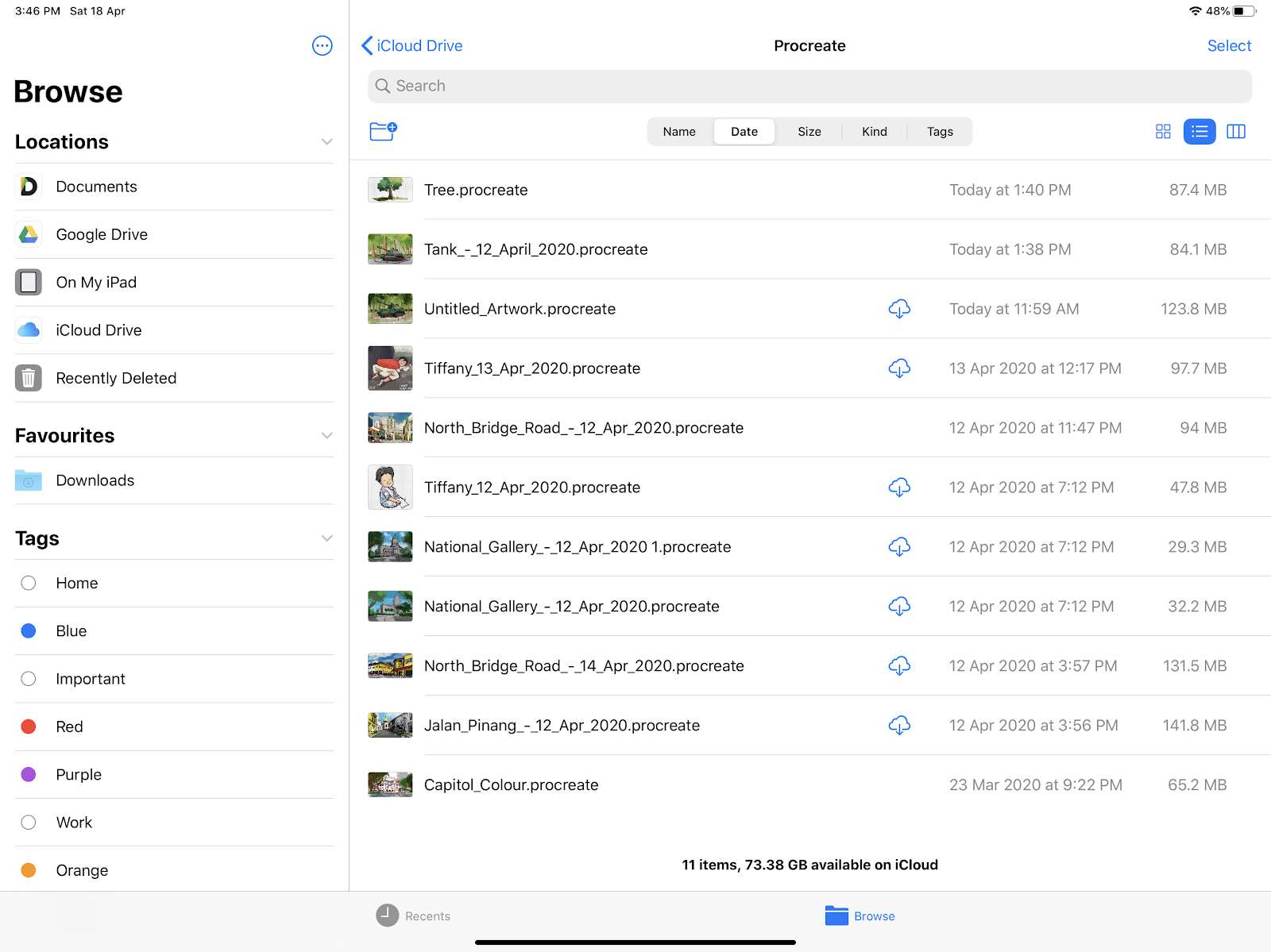Sort files by Date

tap(744, 132)
